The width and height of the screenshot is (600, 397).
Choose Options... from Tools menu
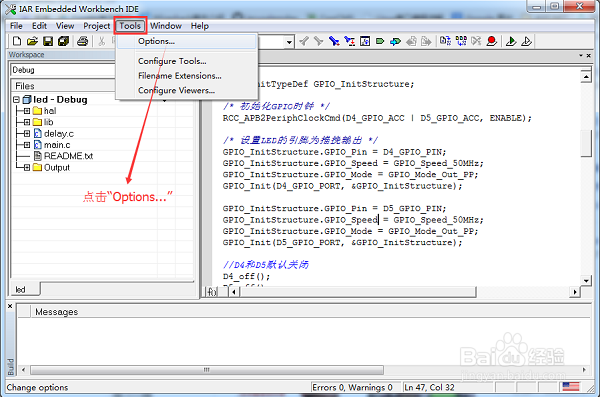[187, 41]
